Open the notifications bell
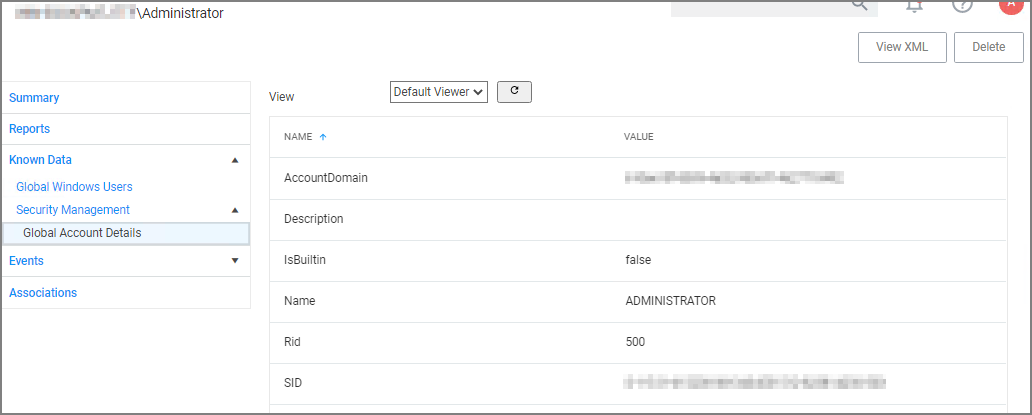 914,5
